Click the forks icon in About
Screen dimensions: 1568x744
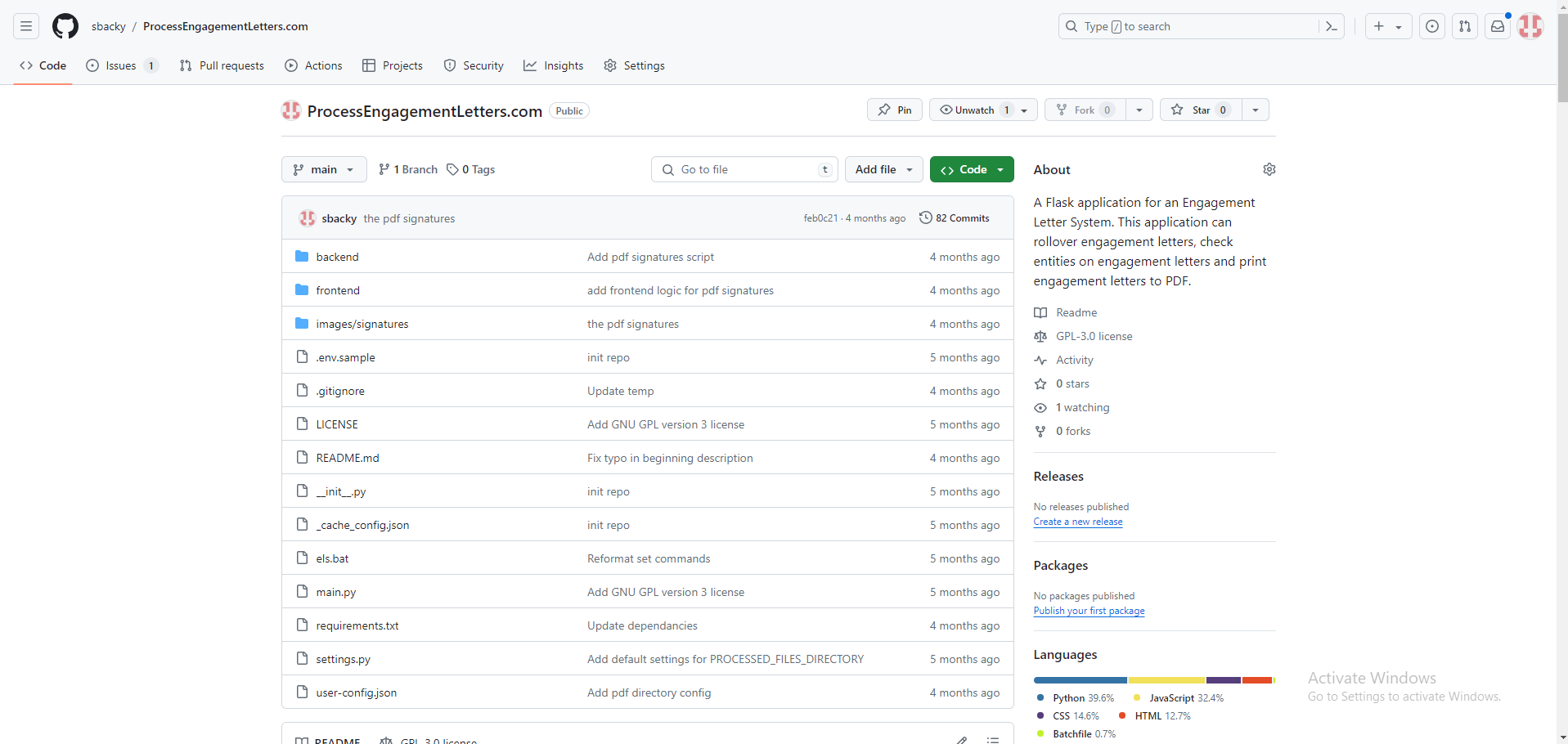[1040, 431]
